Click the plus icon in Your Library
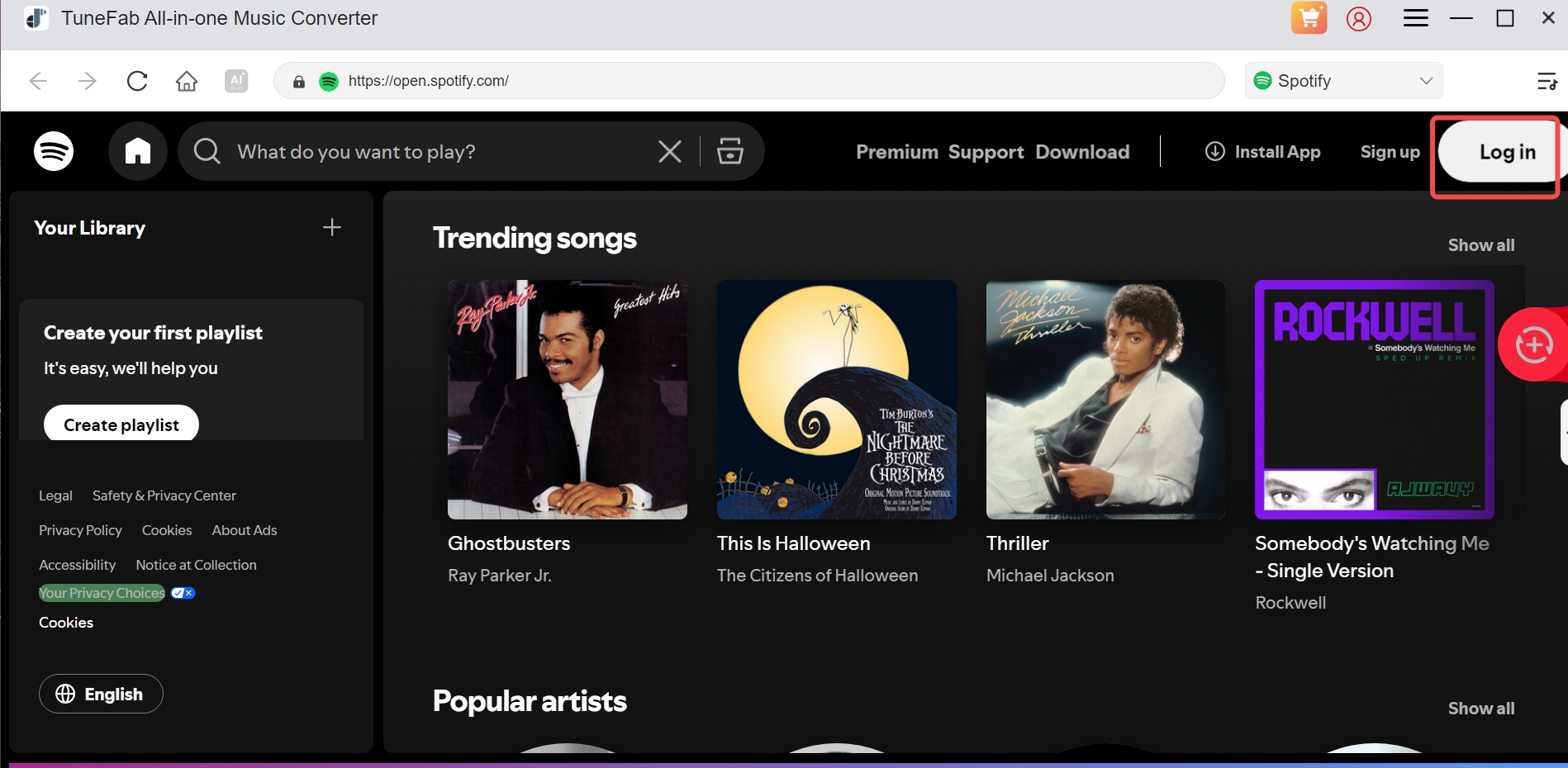This screenshot has height=768, width=1568. point(330,227)
